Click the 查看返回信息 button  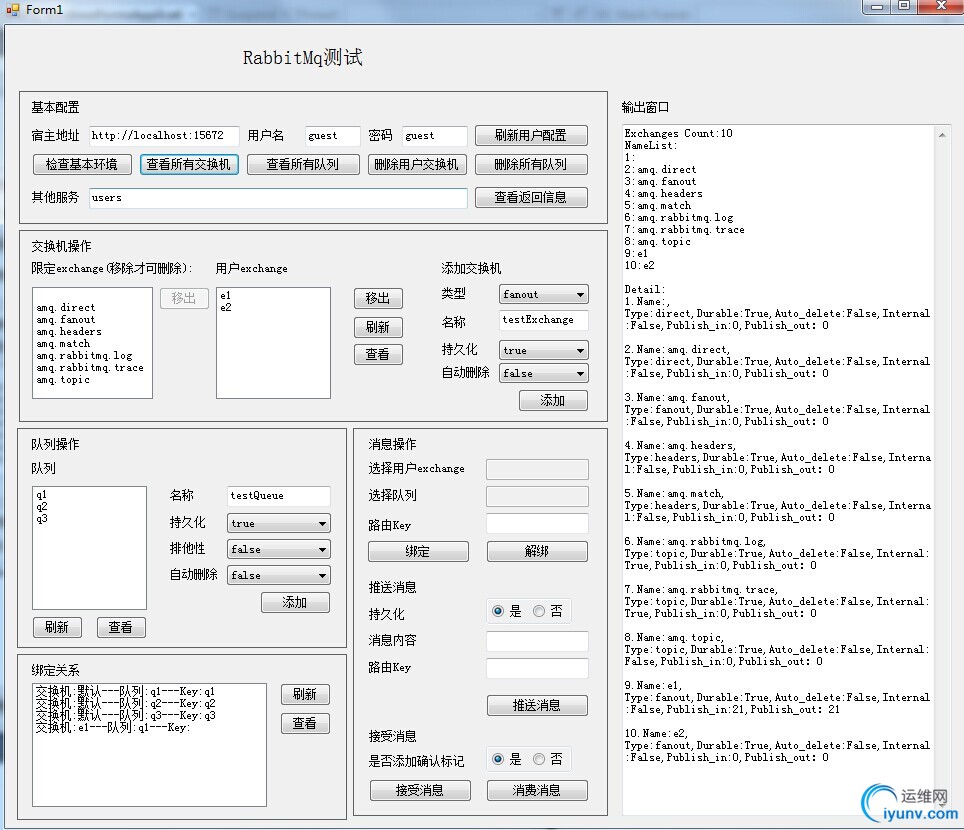point(531,197)
